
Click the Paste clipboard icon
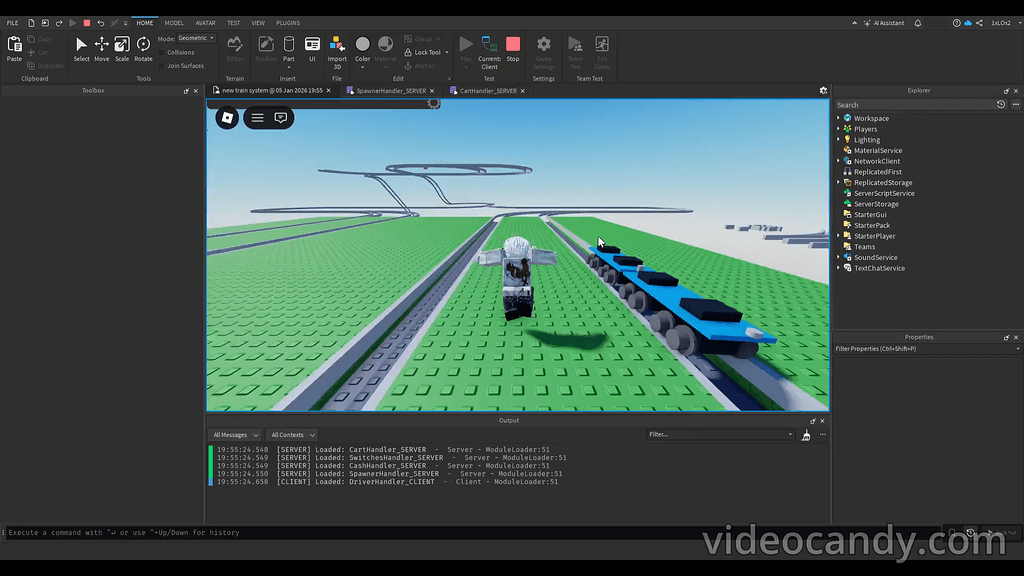pyautogui.click(x=14, y=44)
